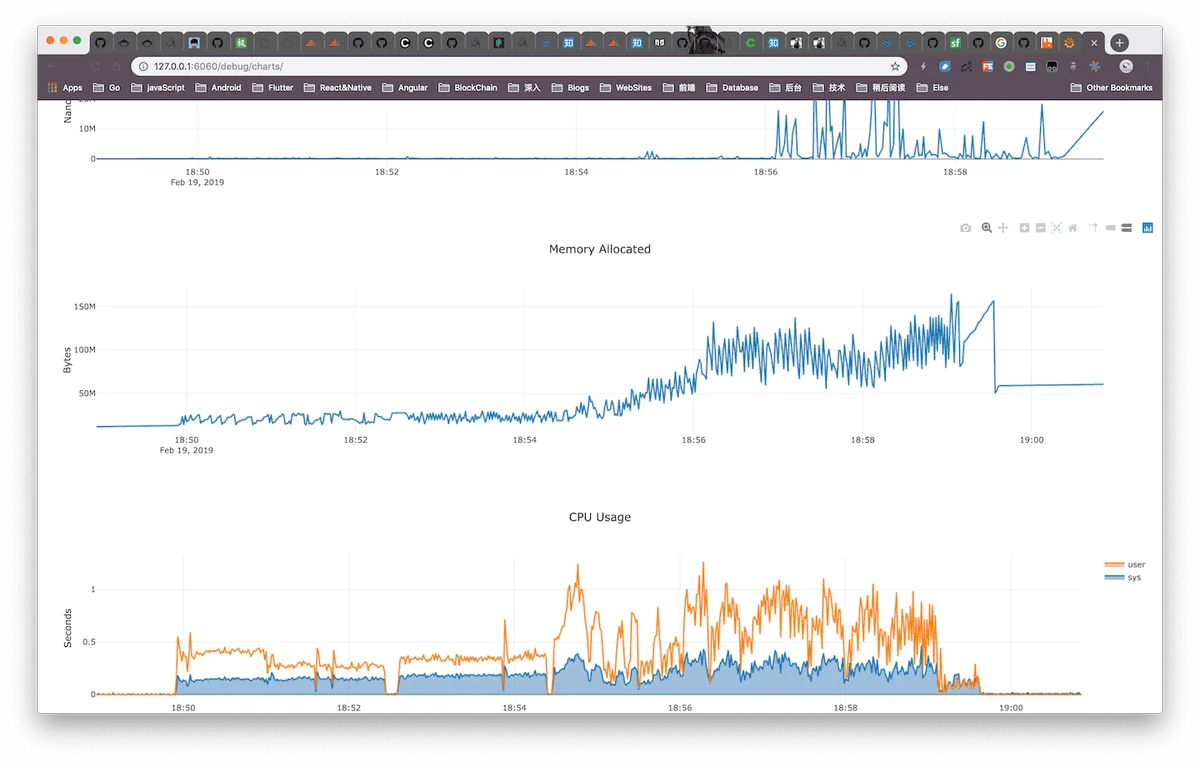Image resolution: width=1200 pixels, height=763 pixels.
Task: Toggle the 'user' CPU legend series
Action: click(1124, 565)
